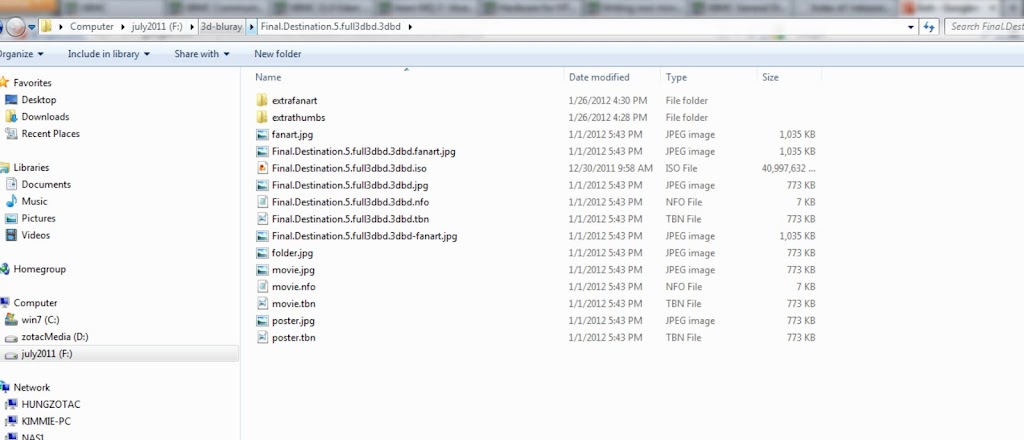
Task: Click the Final.Destination.5 ISO file icon
Action: click(x=262, y=168)
